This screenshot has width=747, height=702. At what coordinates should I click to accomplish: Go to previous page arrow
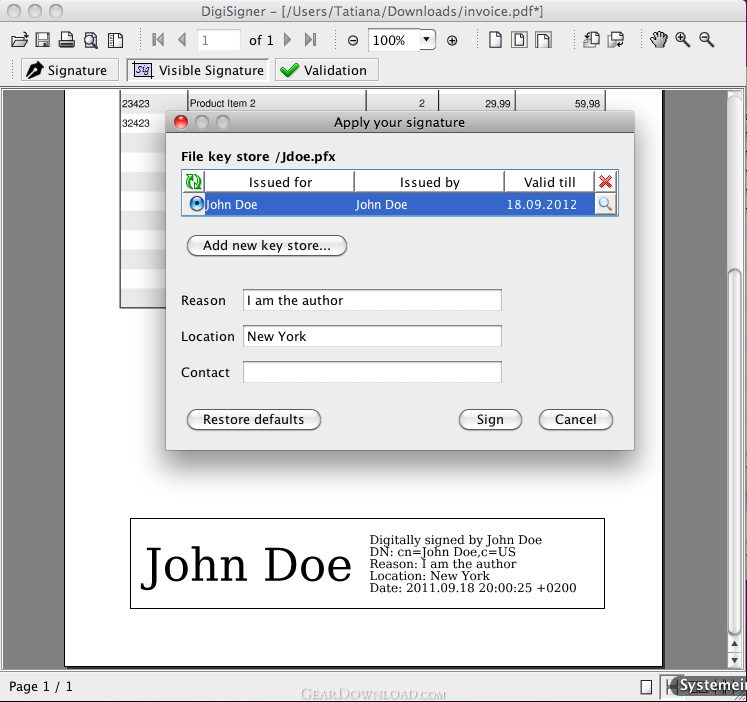(x=182, y=40)
